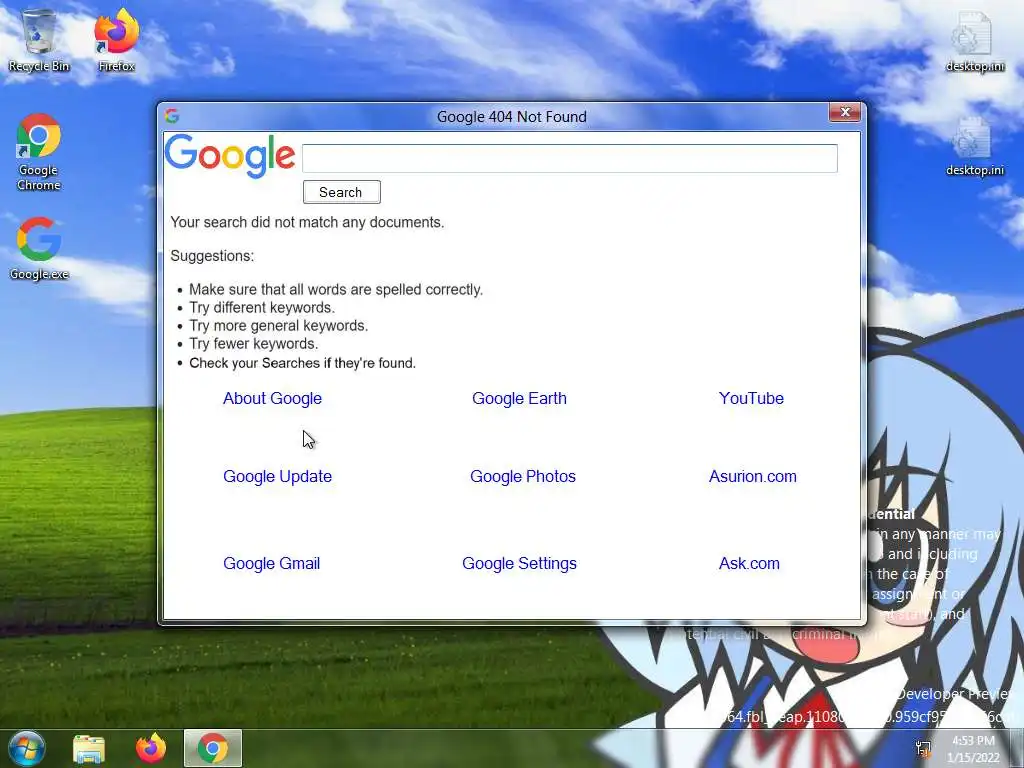Click the 'Try different keywords.' suggestion
The height and width of the screenshot is (768, 1024).
click(x=262, y=308)
